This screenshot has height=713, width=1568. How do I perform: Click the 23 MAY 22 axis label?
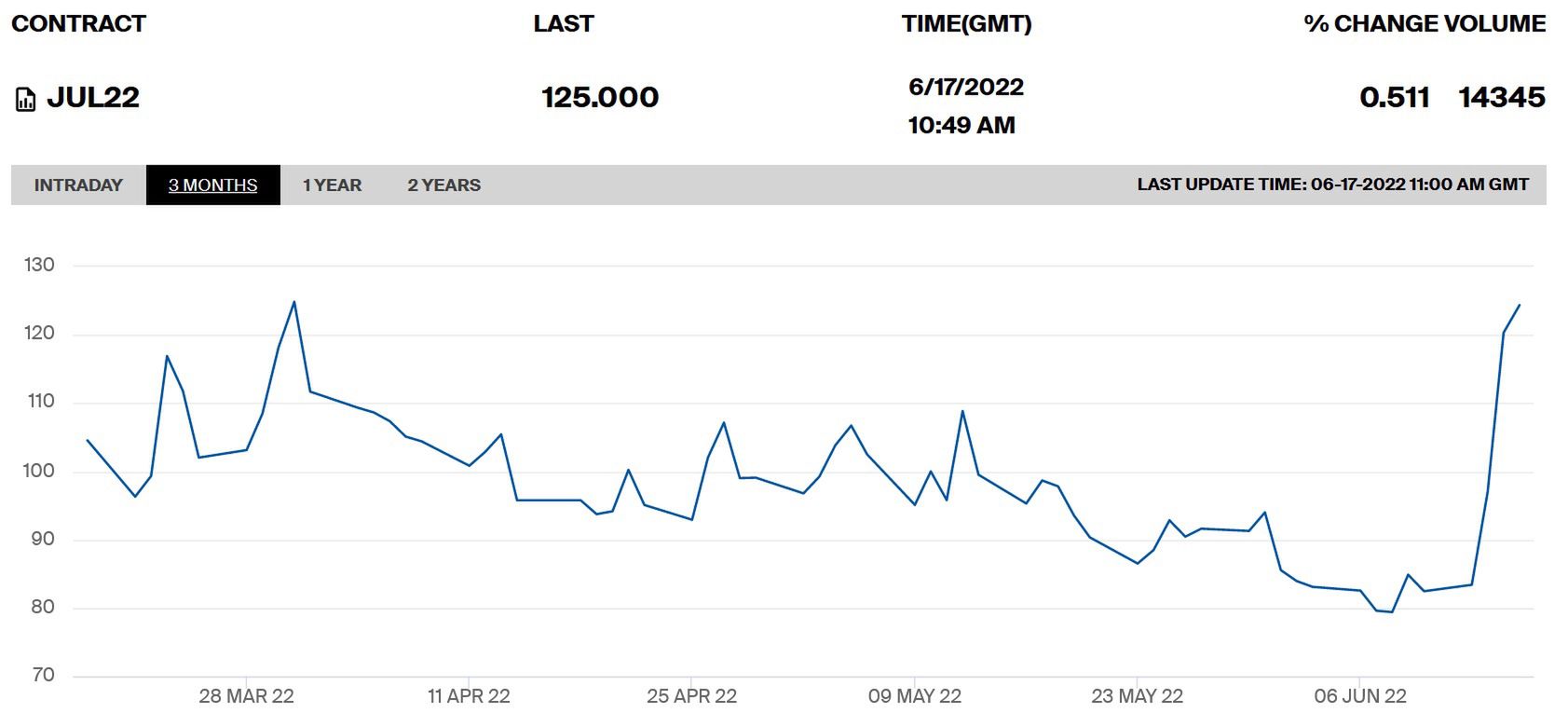[x=1138, y=696]
